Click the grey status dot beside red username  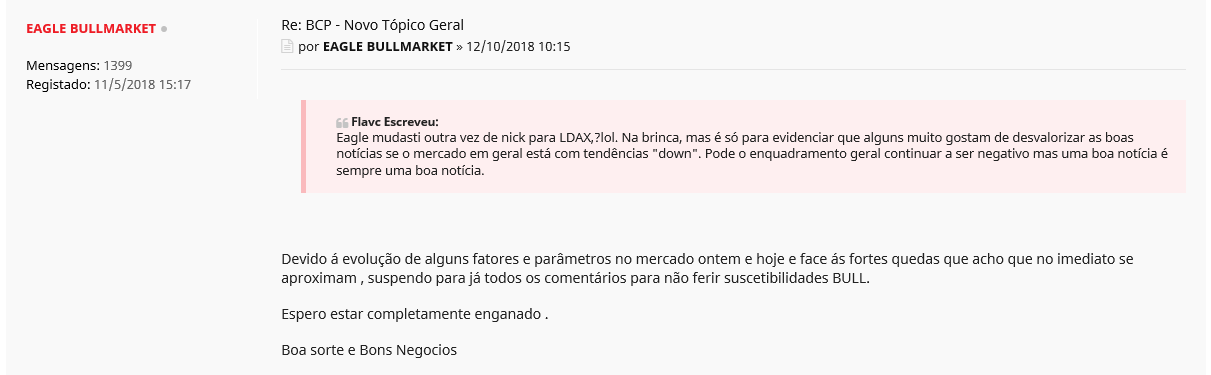[164, 29]
